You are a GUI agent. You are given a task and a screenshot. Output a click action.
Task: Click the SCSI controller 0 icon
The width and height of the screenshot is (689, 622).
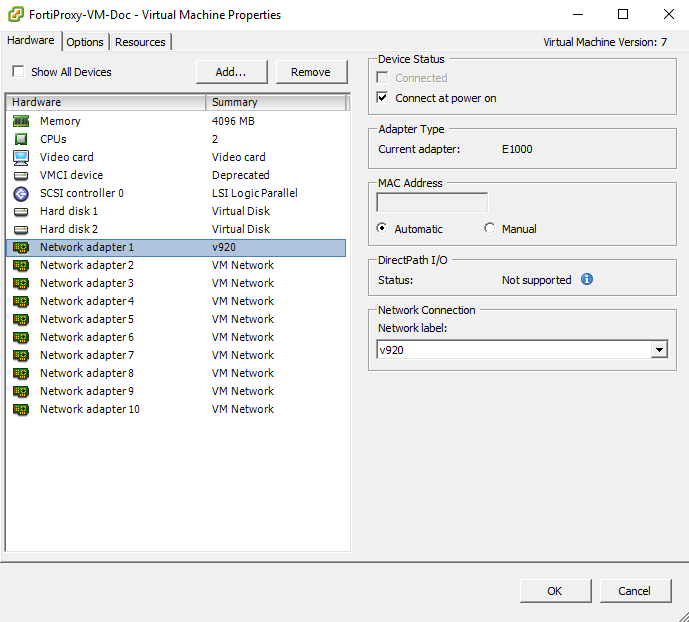click(21, 193)
